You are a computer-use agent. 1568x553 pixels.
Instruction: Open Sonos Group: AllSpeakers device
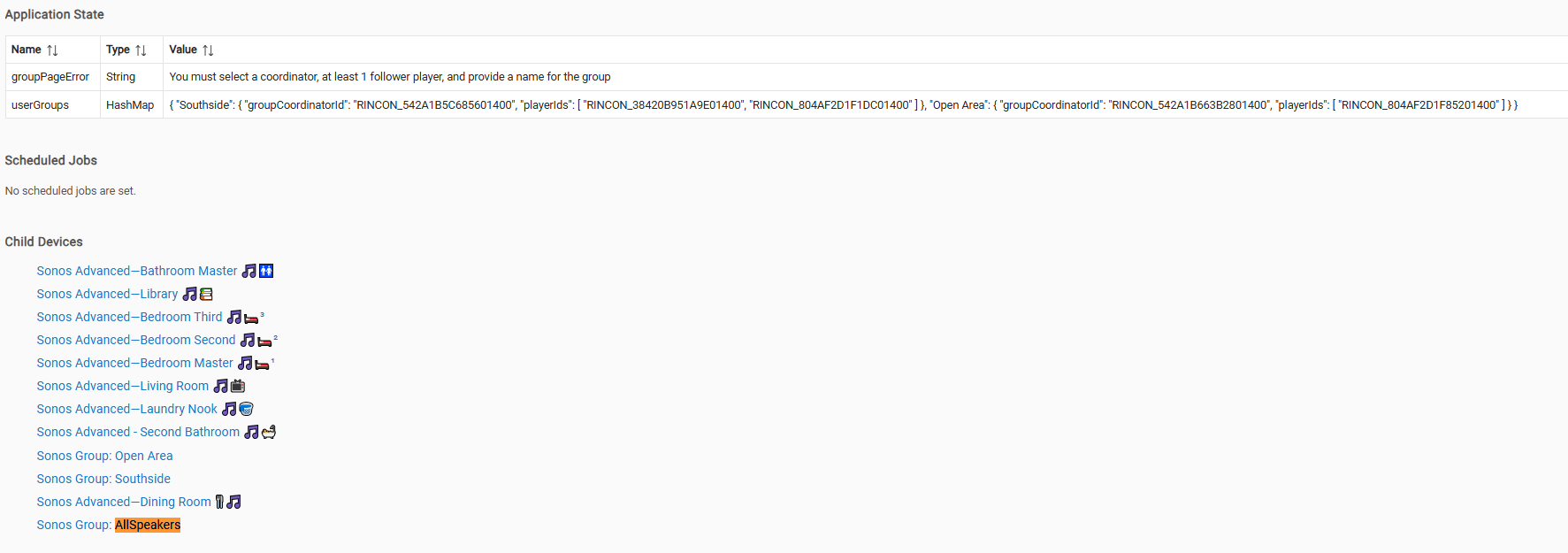(x=109, y=525)
